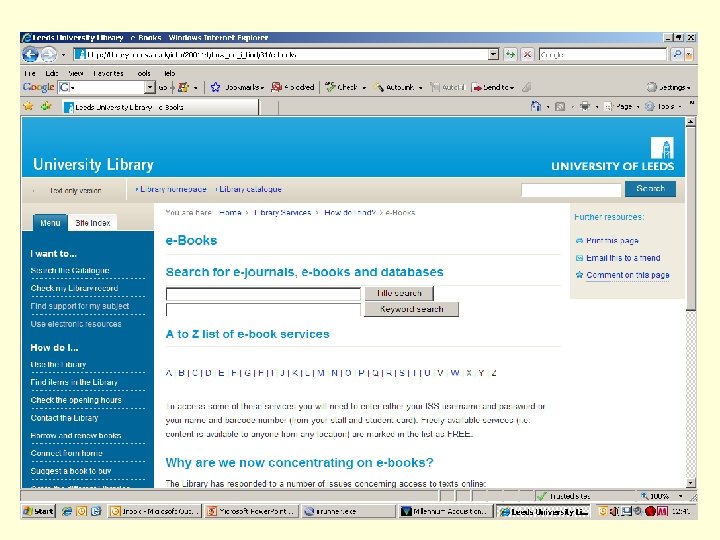Open Google toolbar Bookmarks star
Viewport: 720px width, 540px height.
click(x=237, y=87)
